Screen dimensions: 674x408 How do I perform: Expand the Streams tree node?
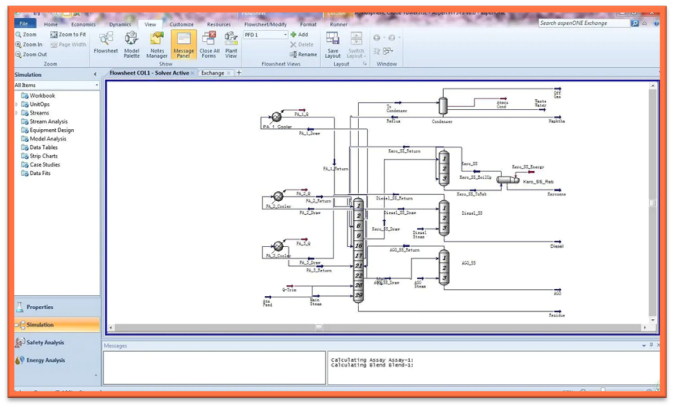pos(18,112)
